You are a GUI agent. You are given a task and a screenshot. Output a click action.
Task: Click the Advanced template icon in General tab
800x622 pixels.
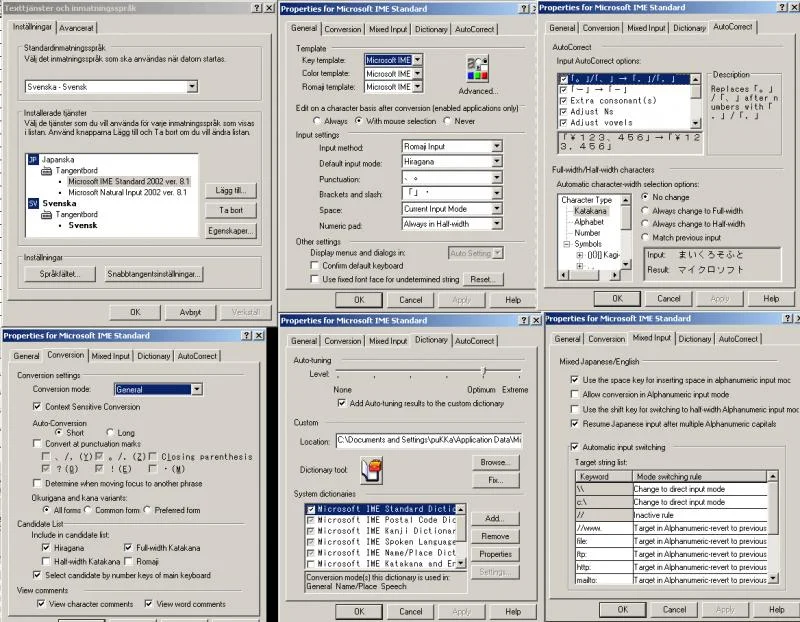click(x=478, y=69)
